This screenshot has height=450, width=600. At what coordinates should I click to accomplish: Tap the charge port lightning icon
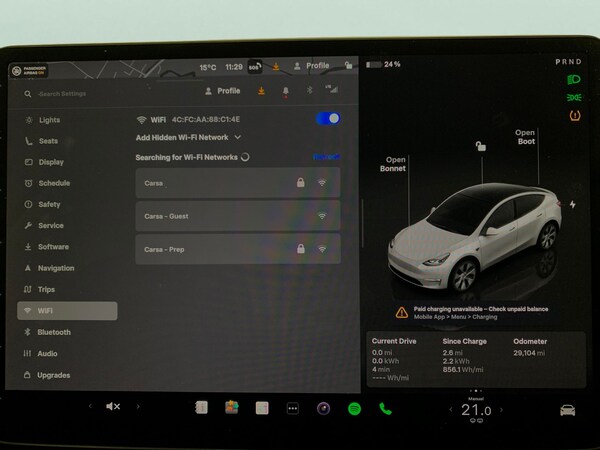point(572,204)
